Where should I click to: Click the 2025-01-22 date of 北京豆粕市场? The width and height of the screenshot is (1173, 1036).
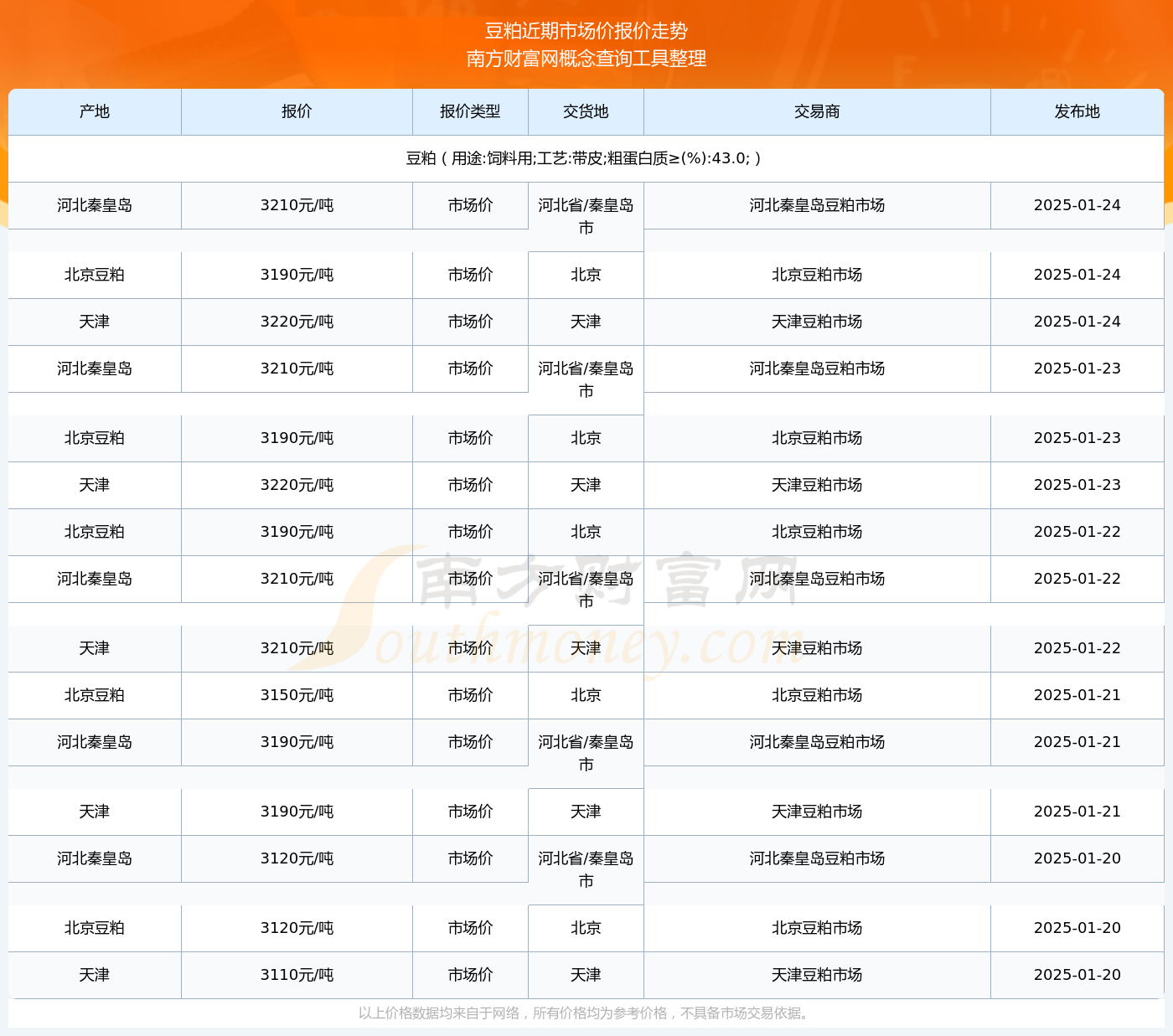click(x=1077, y=532)
